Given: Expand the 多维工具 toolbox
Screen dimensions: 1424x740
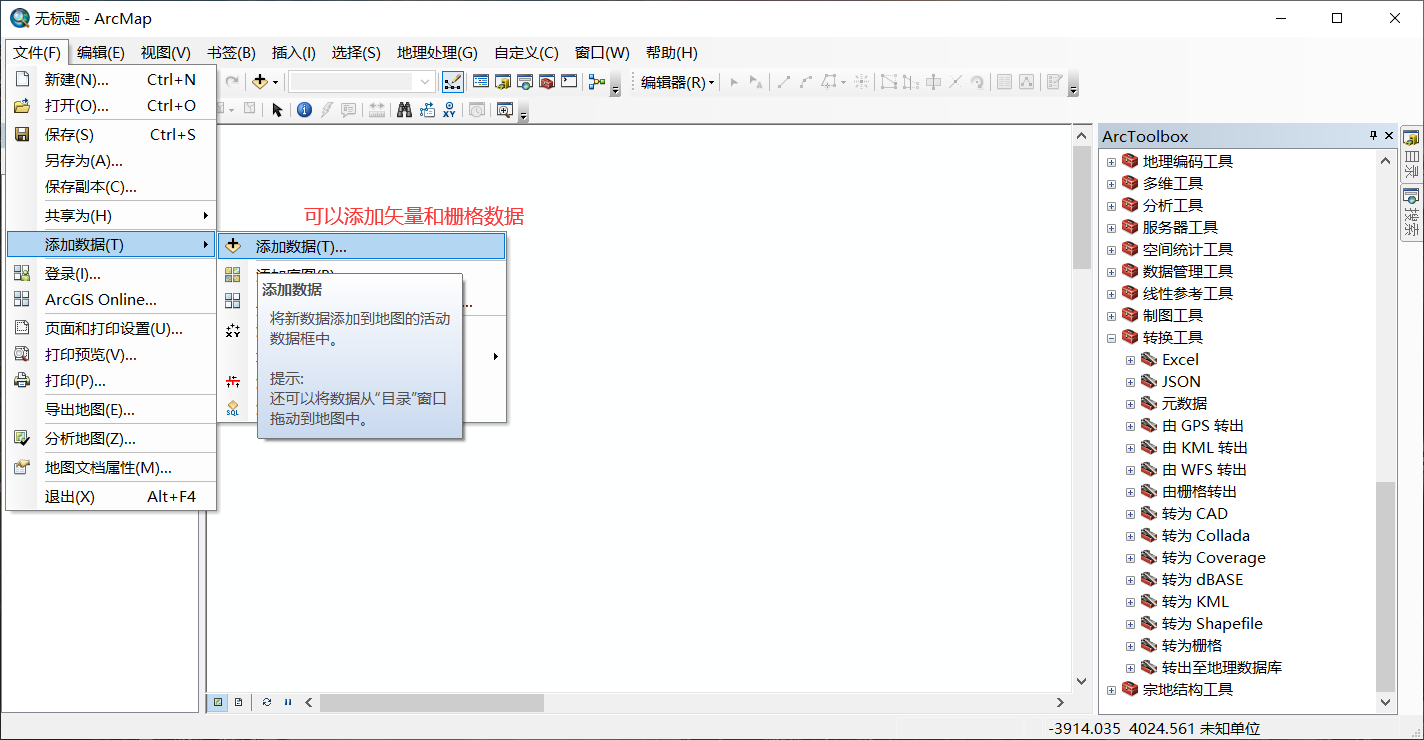Looking at the screenshot, I should pos(1111,184).
